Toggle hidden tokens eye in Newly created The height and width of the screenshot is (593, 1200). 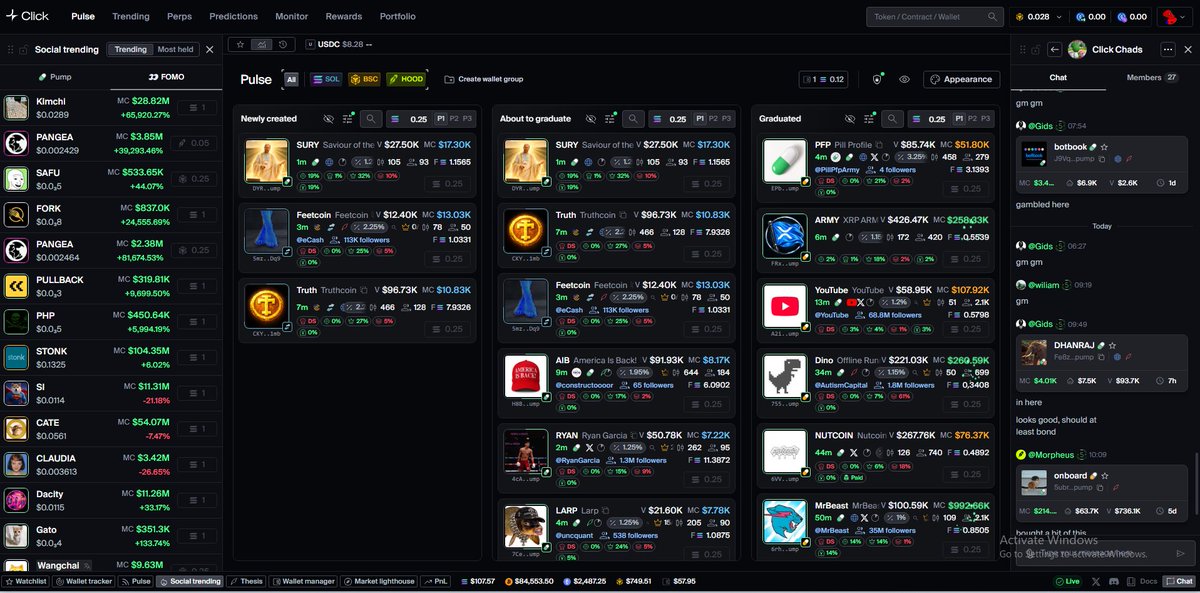click(328, 118)
